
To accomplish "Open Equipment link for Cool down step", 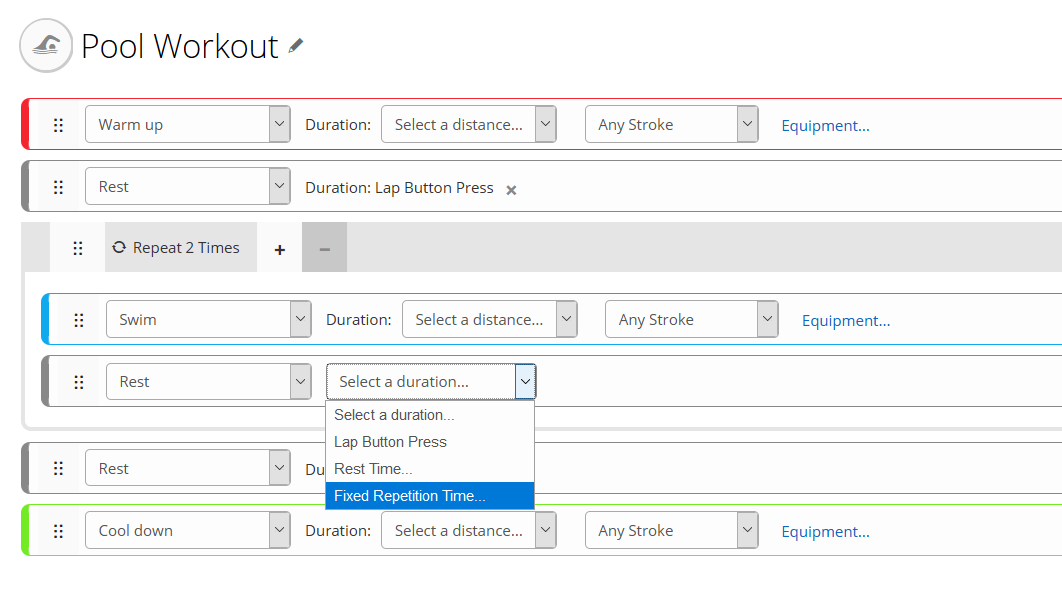I will [825, 532].
